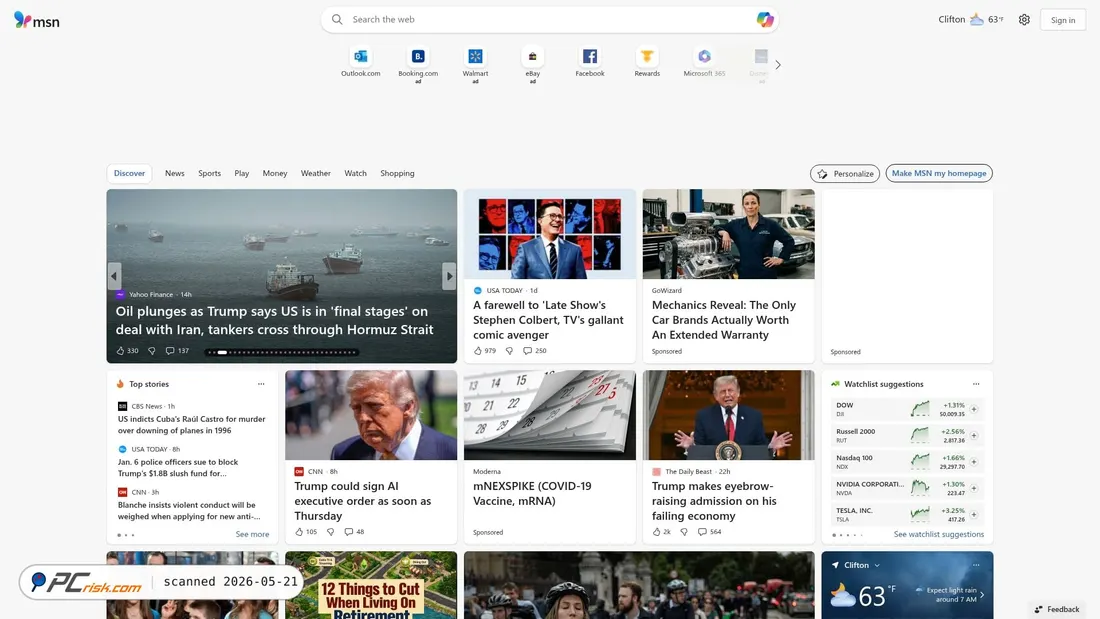Screen dimensions: 1100x619
Task: Like the oil plunges story
Action: tap(127, 350)
